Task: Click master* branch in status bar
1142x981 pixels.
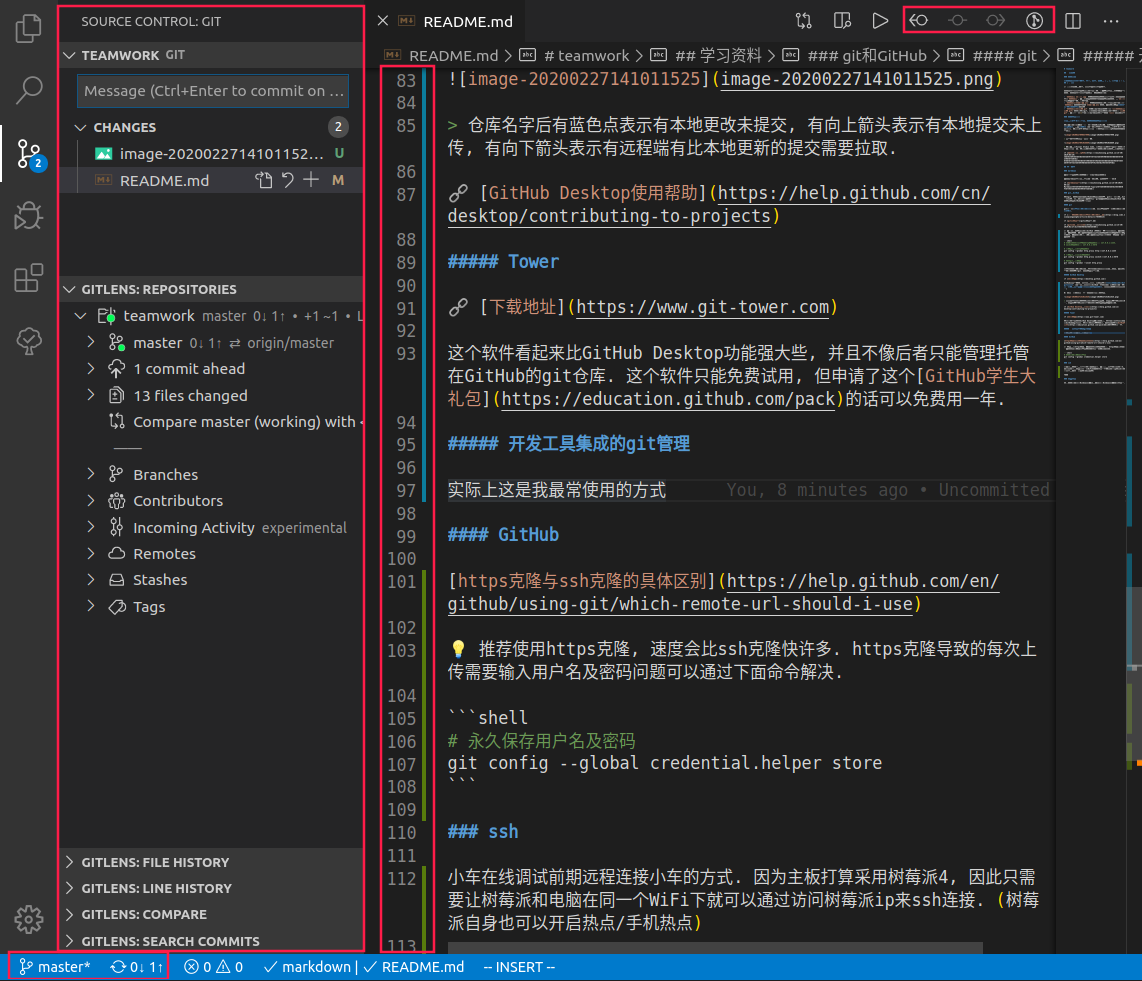Action: click(56, 967)
